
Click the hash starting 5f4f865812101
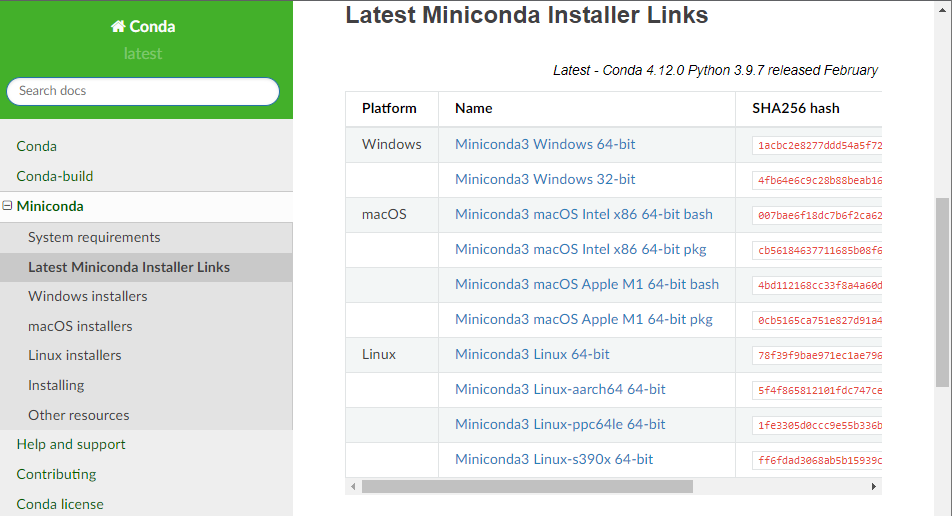(x=818, y=390)
